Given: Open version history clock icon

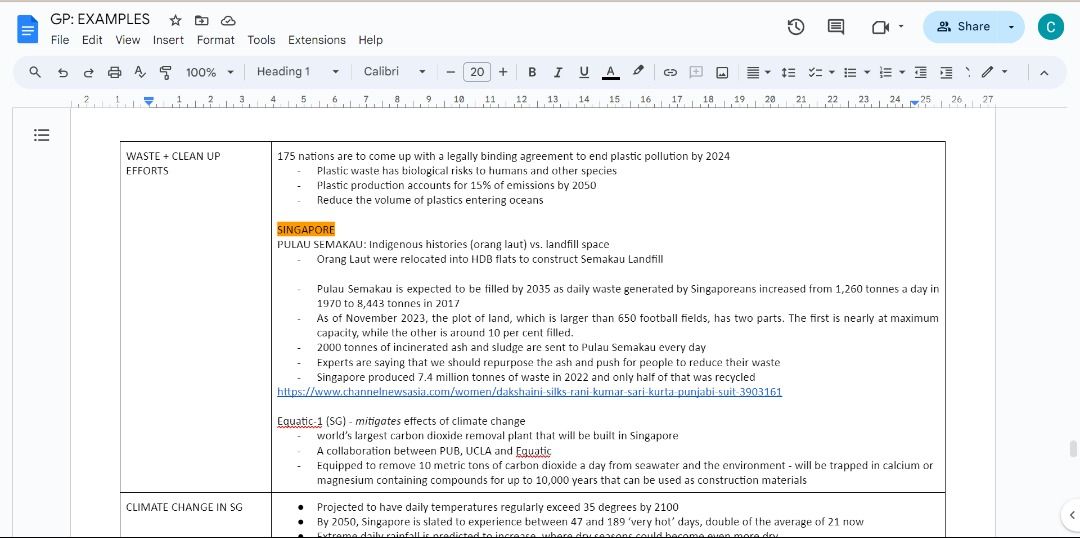Looking at the screenshot, I should point(796,27).
